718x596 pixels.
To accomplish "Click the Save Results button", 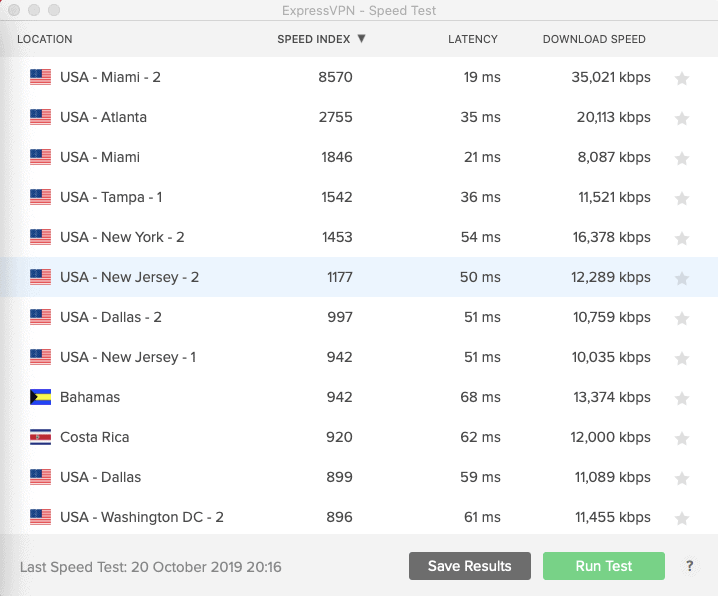I will pos(470,566).
